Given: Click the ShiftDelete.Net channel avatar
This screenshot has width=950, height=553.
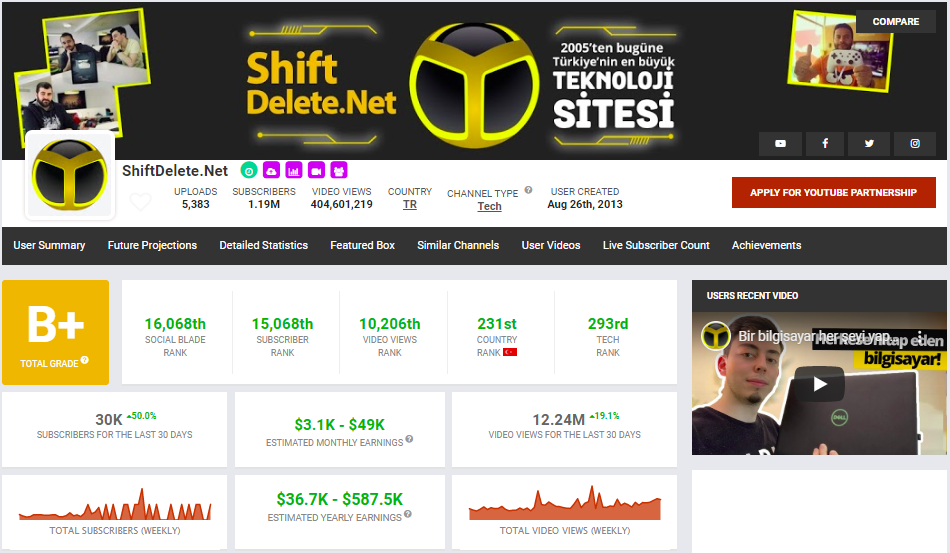Looking at the screenshot, I should 70,177.
